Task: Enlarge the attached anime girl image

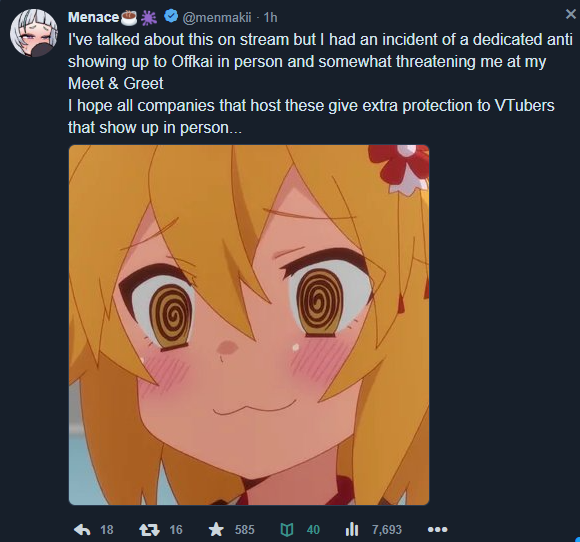Action: (x=249, y=325)
